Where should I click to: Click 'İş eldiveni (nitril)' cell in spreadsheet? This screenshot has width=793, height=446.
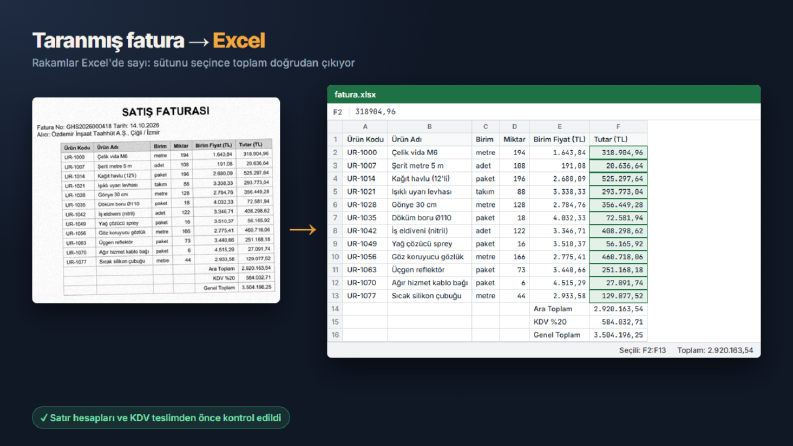[x=429, y=231]
